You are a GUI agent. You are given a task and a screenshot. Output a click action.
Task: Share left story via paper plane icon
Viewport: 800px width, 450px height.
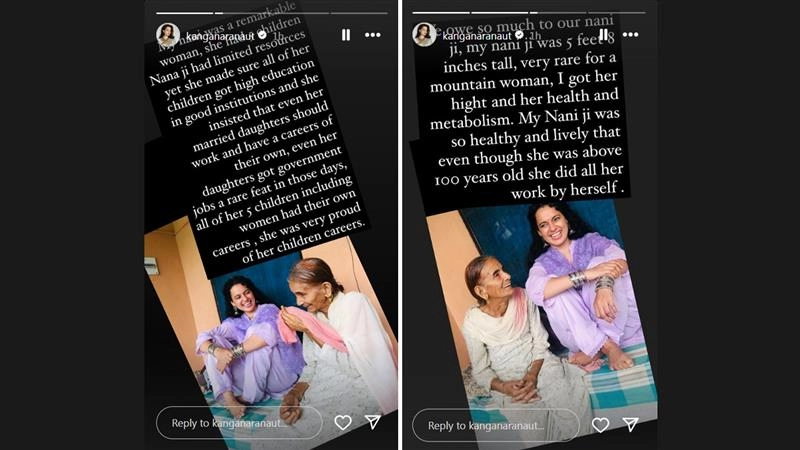[x=373, y=421]
